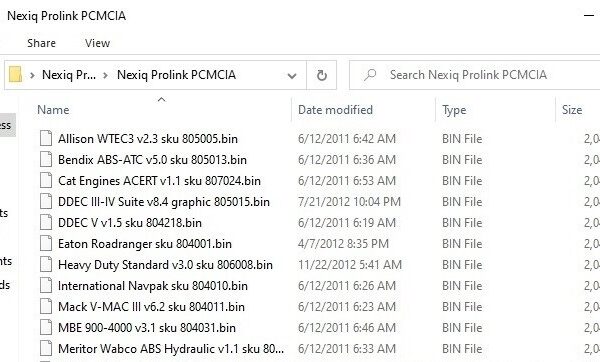Click the magnifier search icon

pos(370,75)
